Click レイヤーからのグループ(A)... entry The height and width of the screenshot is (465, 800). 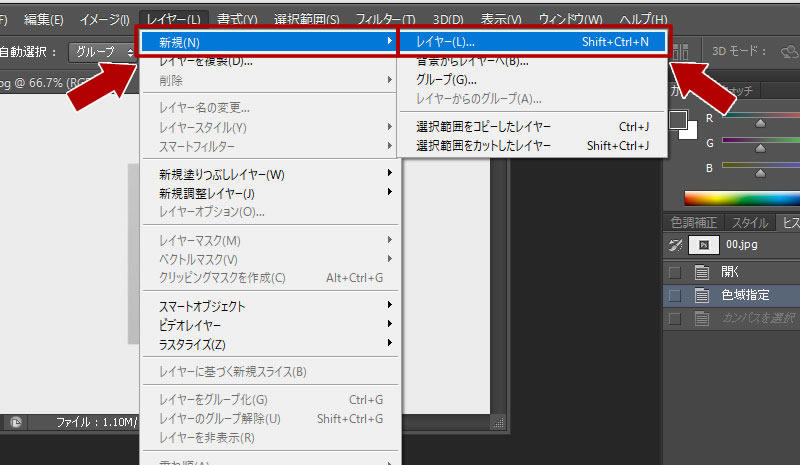click(532, 99)
